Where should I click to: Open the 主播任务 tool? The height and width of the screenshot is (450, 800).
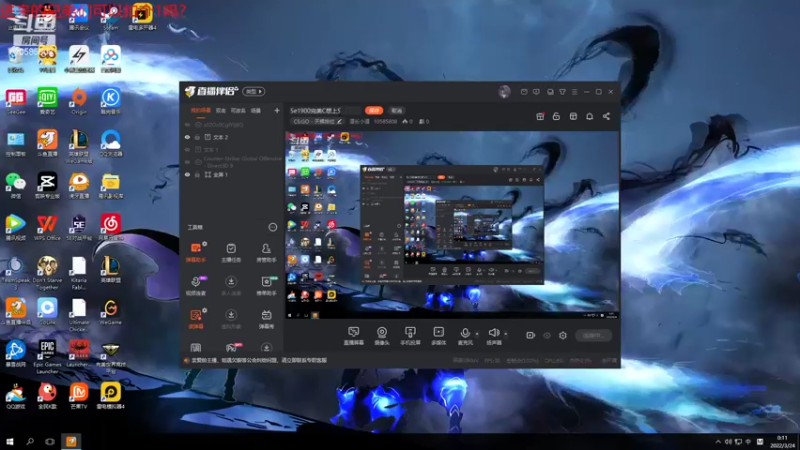pyautogui.click(x=231, y=252)
